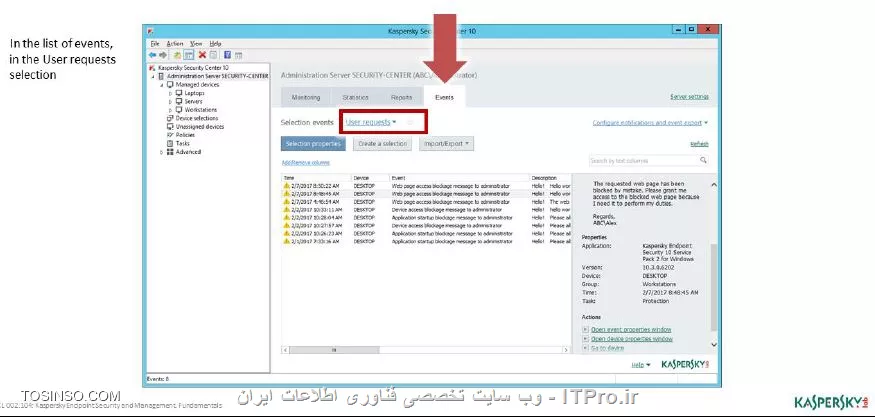Select the event at 2/2/2017 10:26:23 AM
The width and height of the screenshot is (875, 417).
point(426,233)
